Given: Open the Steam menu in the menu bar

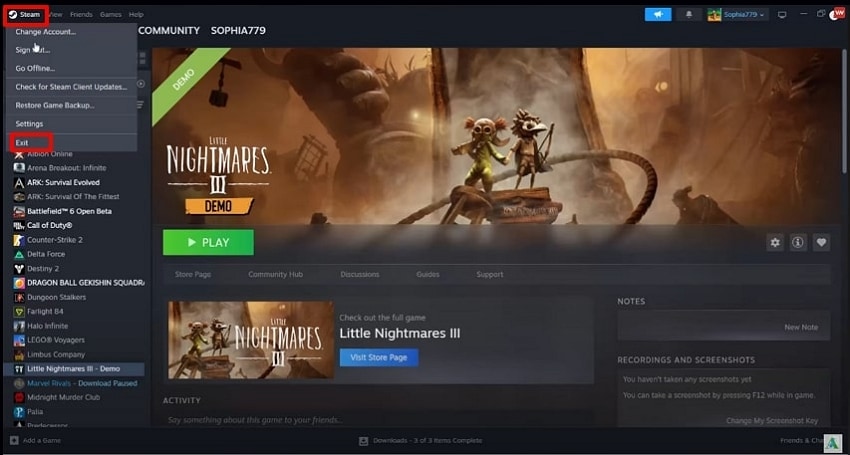Looking at the screenshot, I should pos(25,15).
